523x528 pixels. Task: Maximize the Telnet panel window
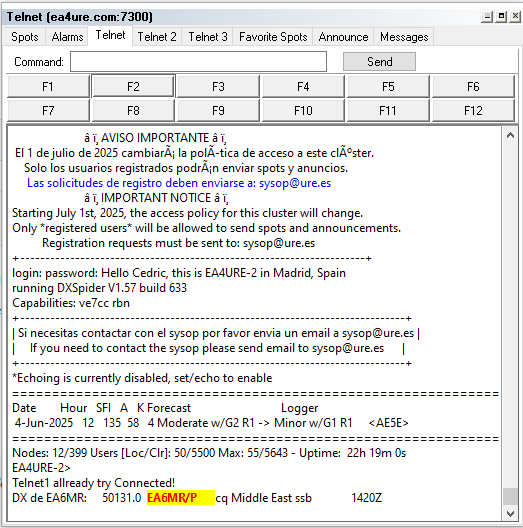pos(501,16)
